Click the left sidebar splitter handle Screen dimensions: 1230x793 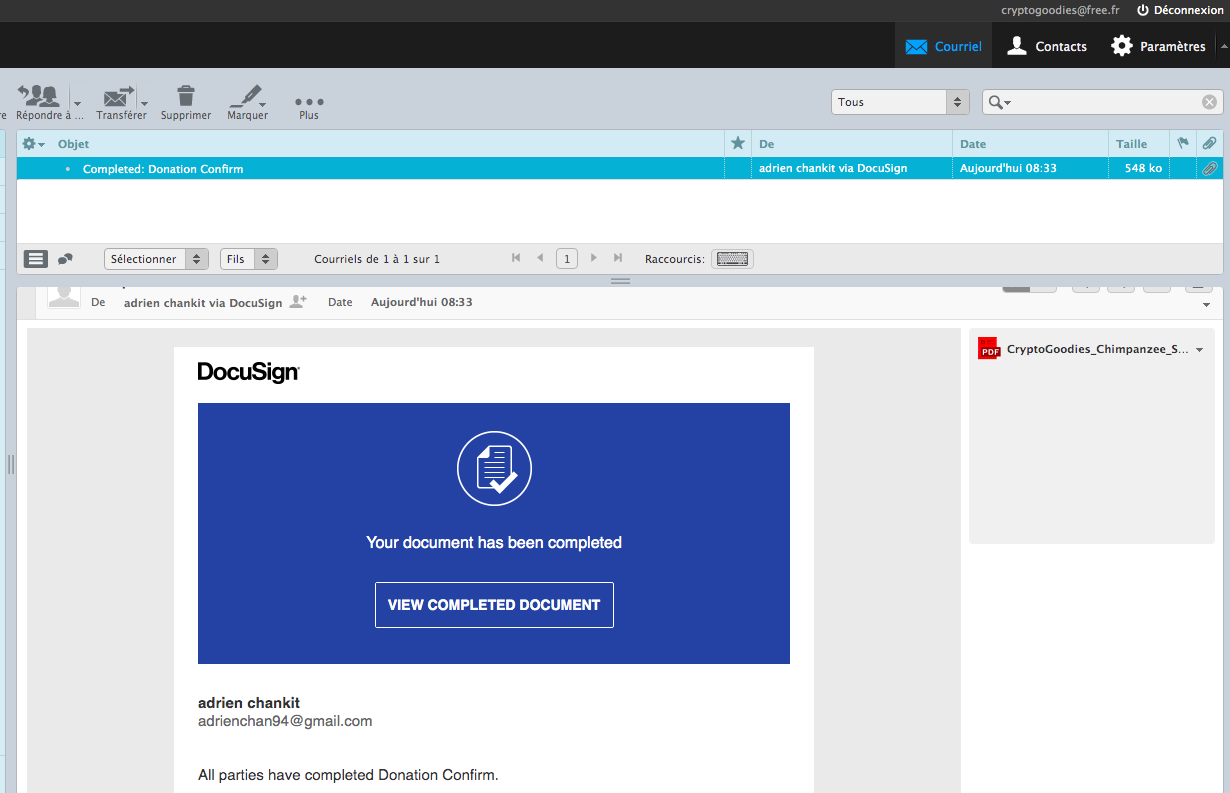[11, 463]
